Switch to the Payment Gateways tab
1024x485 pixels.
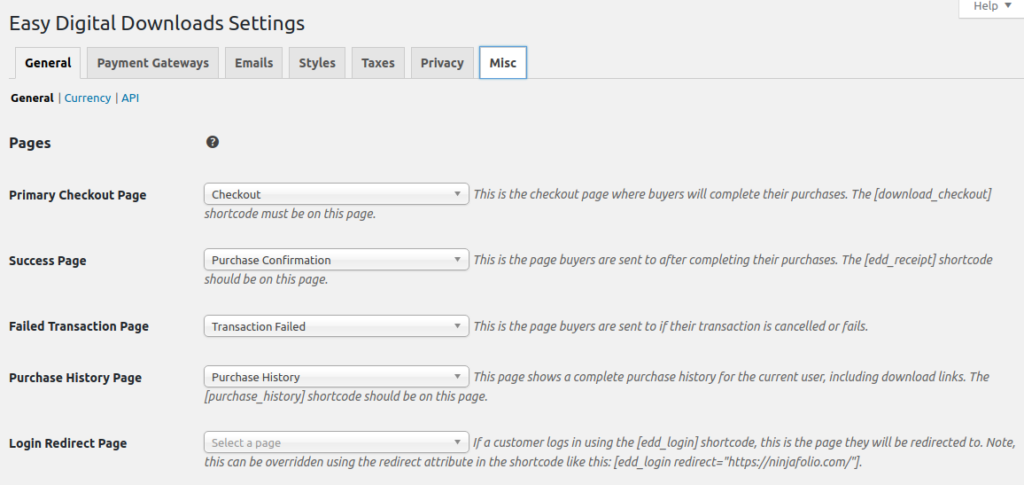[x=153, y=63]
